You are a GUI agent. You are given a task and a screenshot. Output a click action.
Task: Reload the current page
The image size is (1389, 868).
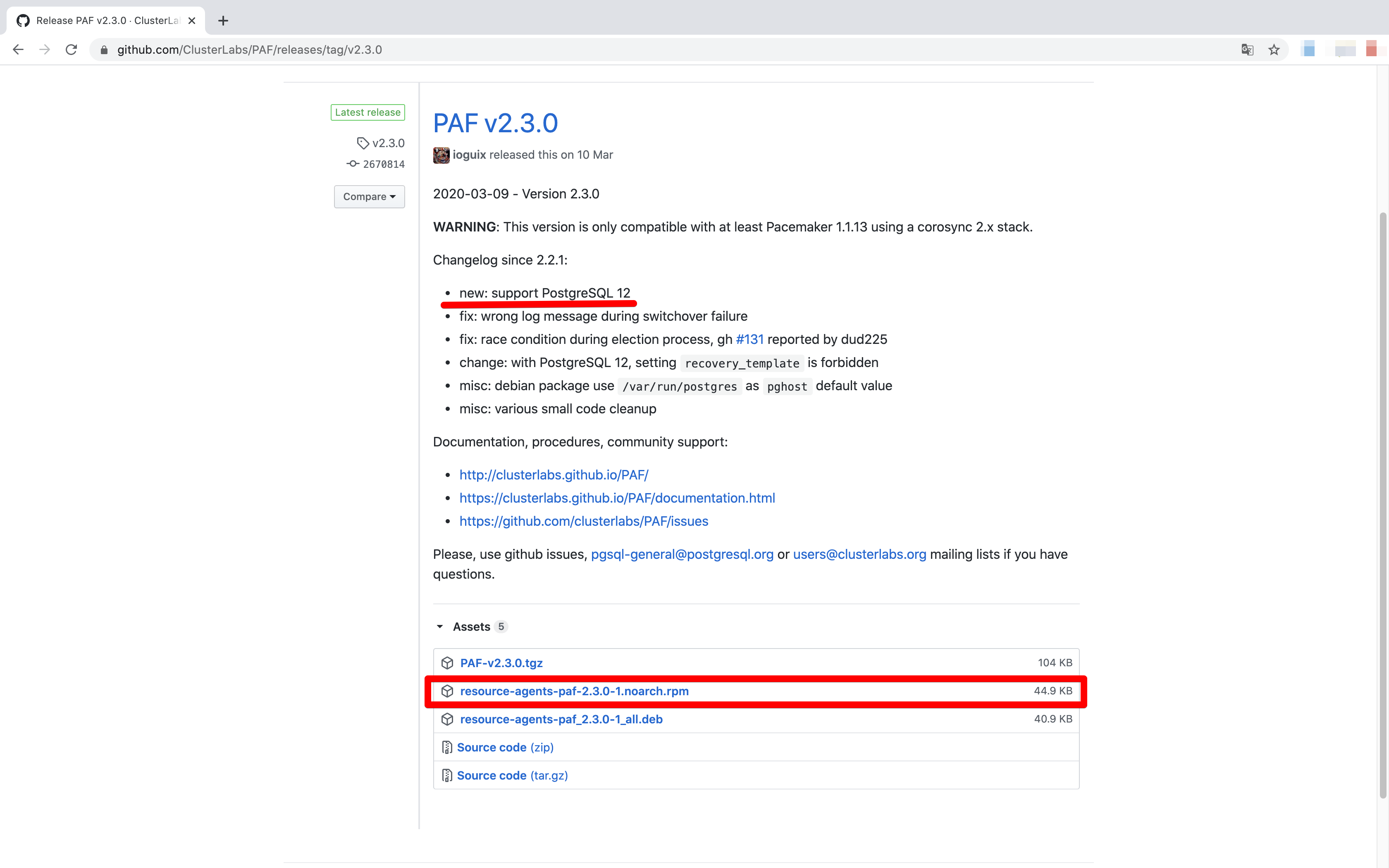71,49
